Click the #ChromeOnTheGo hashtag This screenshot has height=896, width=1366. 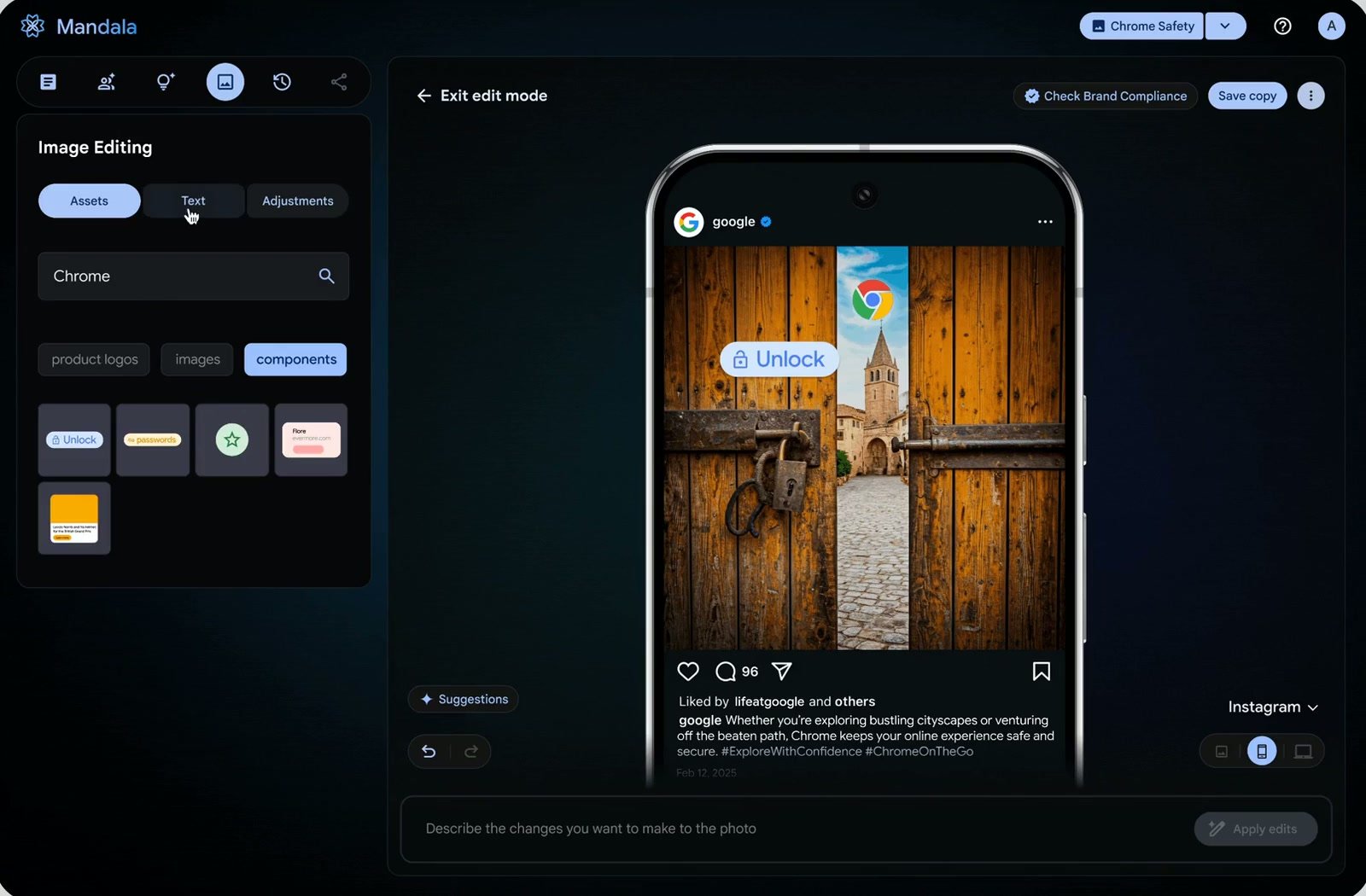(919, 752)
